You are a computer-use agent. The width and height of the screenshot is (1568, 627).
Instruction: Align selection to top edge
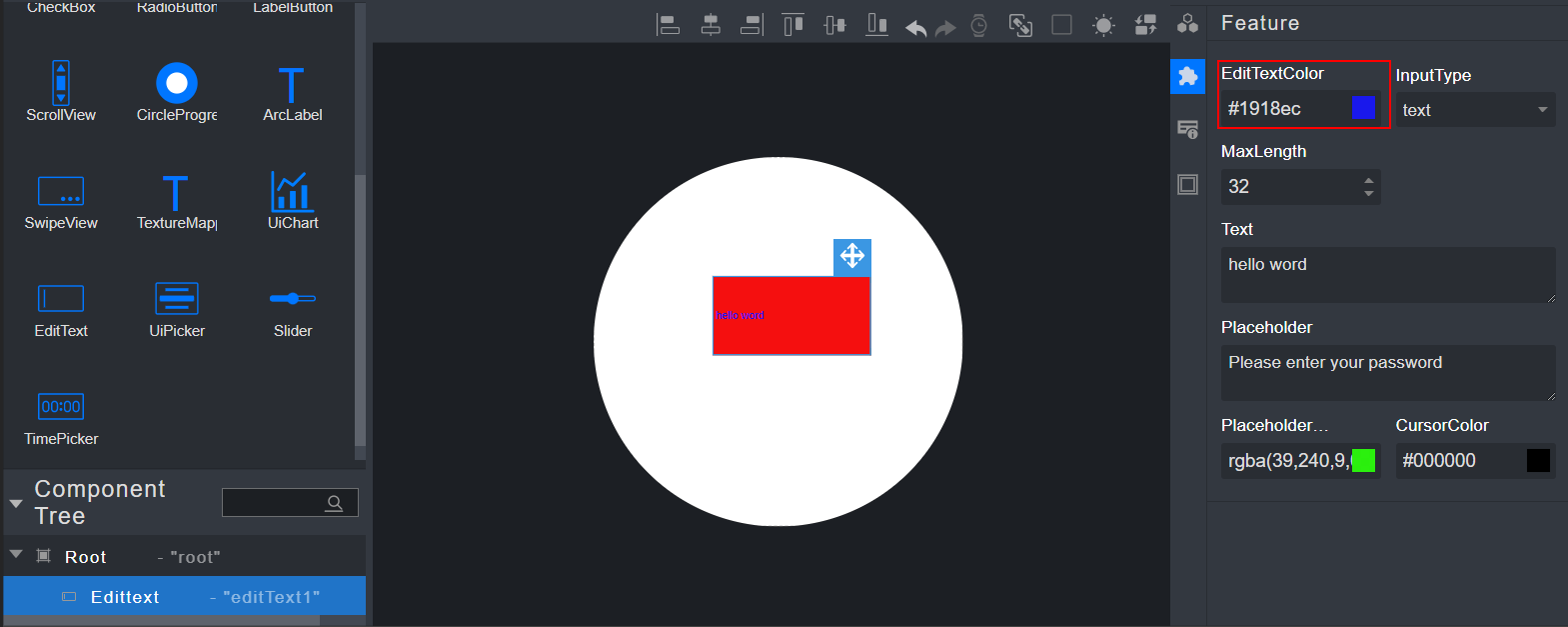[792, 25]
